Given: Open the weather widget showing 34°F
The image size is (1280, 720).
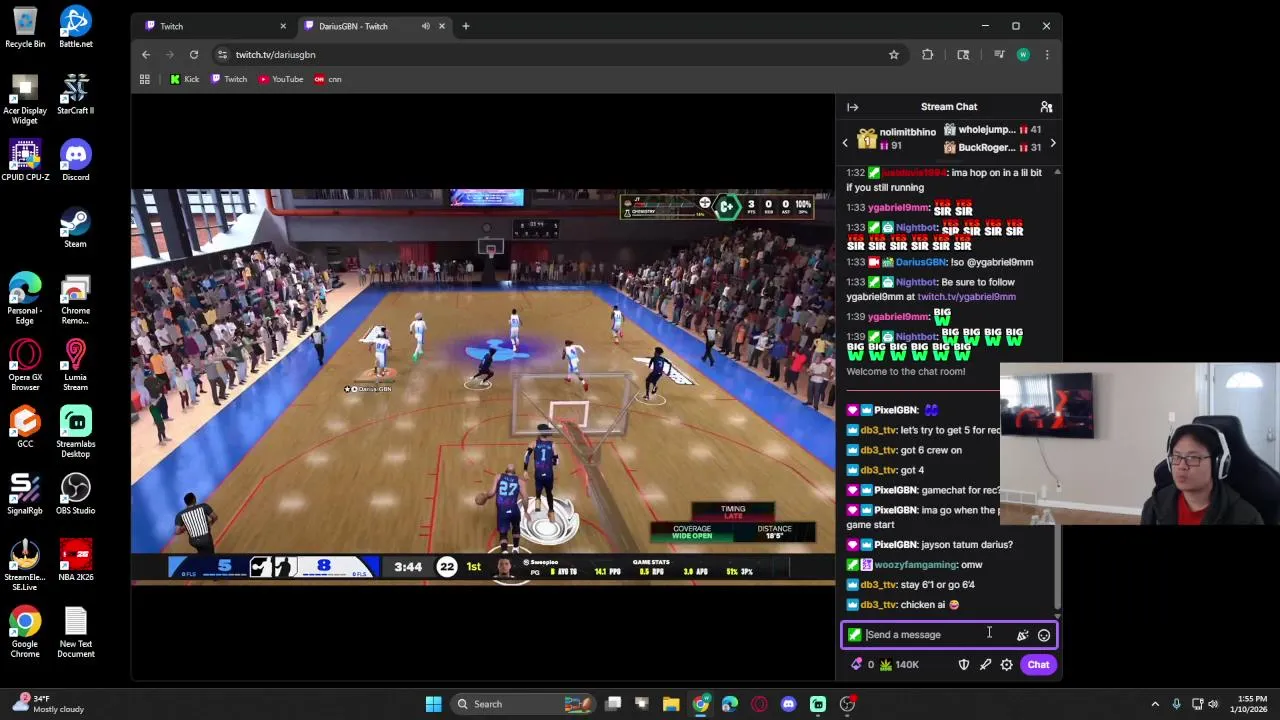Looking at the screenshot, I should click(x=48, y=704).
